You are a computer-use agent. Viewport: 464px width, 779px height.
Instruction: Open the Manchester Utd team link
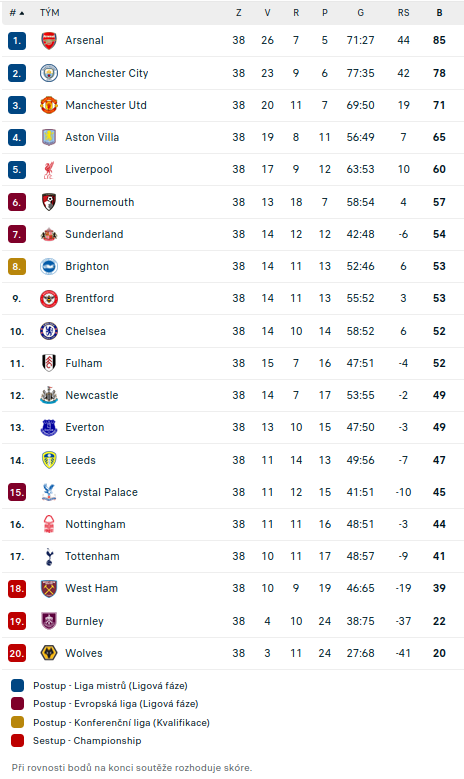click(x=106, y=105)
